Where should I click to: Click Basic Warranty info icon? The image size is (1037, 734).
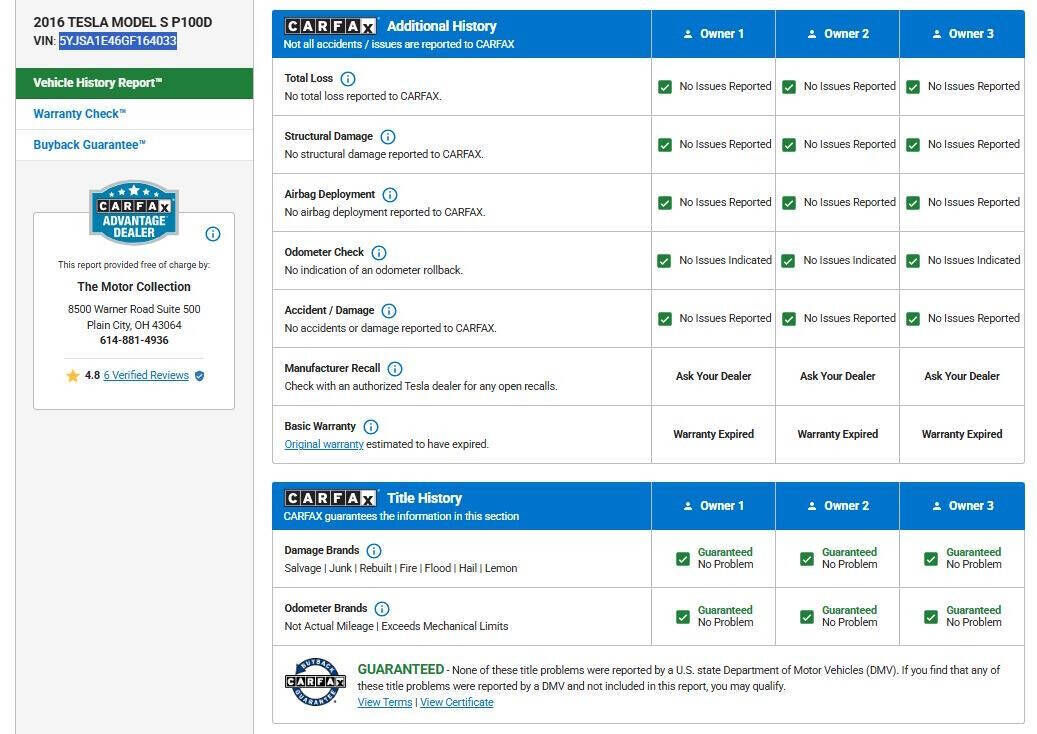371,427
